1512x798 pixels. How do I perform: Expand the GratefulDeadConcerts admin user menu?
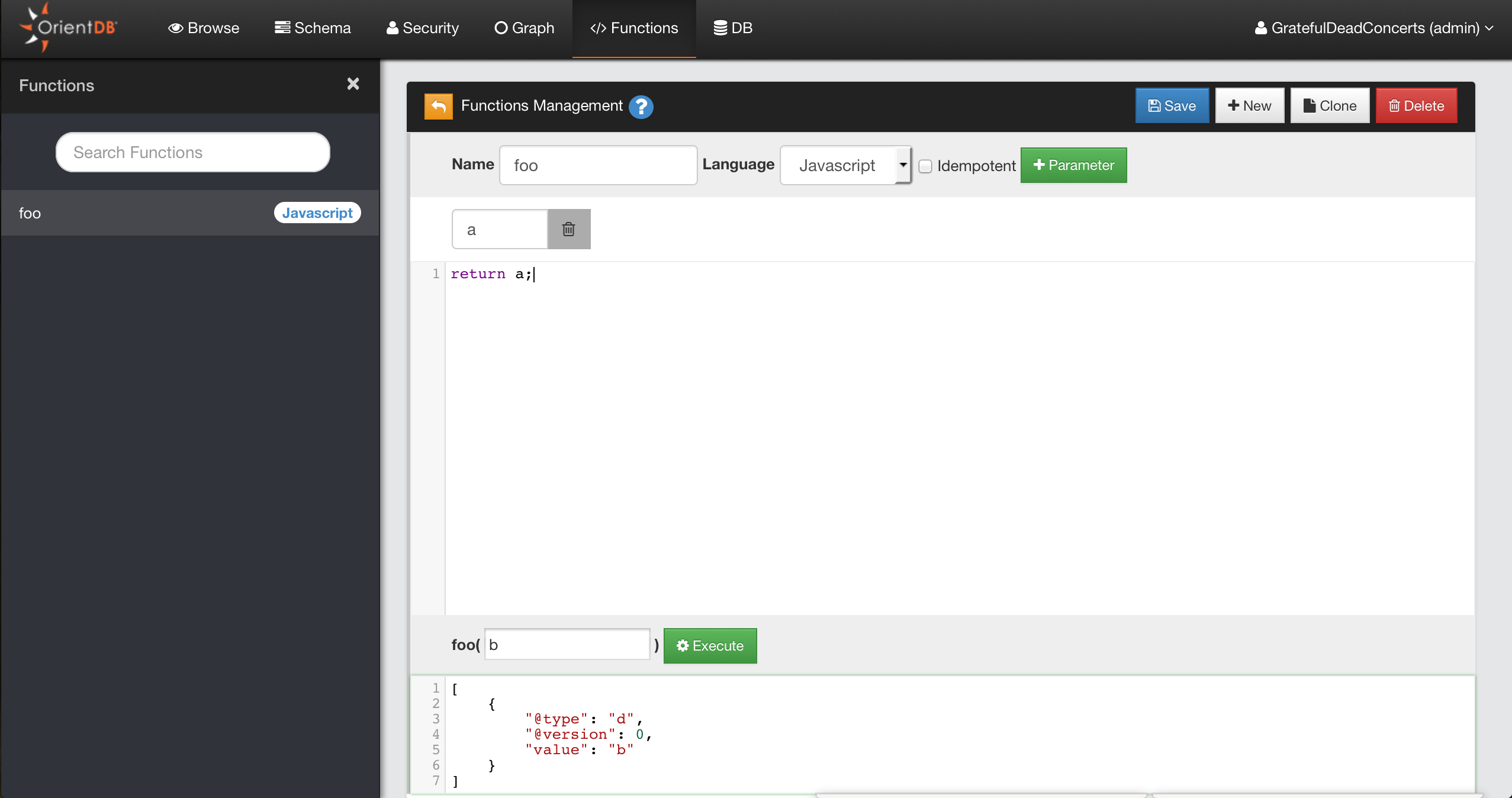[x=1373, y=28]
